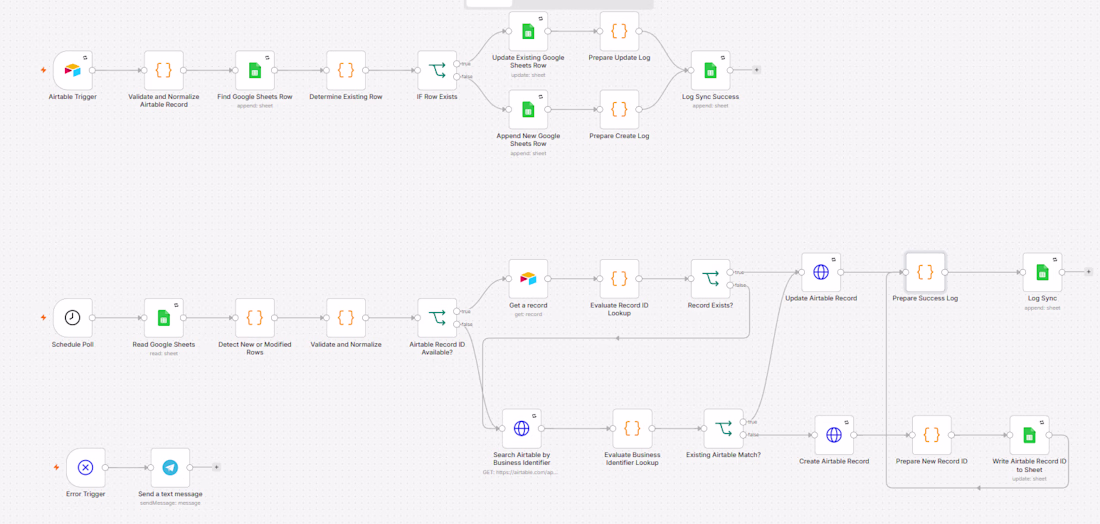Click true output of Existing Airtable Match?
The width and height of the screenshot is (1100, 524).
tap(744, 422)
